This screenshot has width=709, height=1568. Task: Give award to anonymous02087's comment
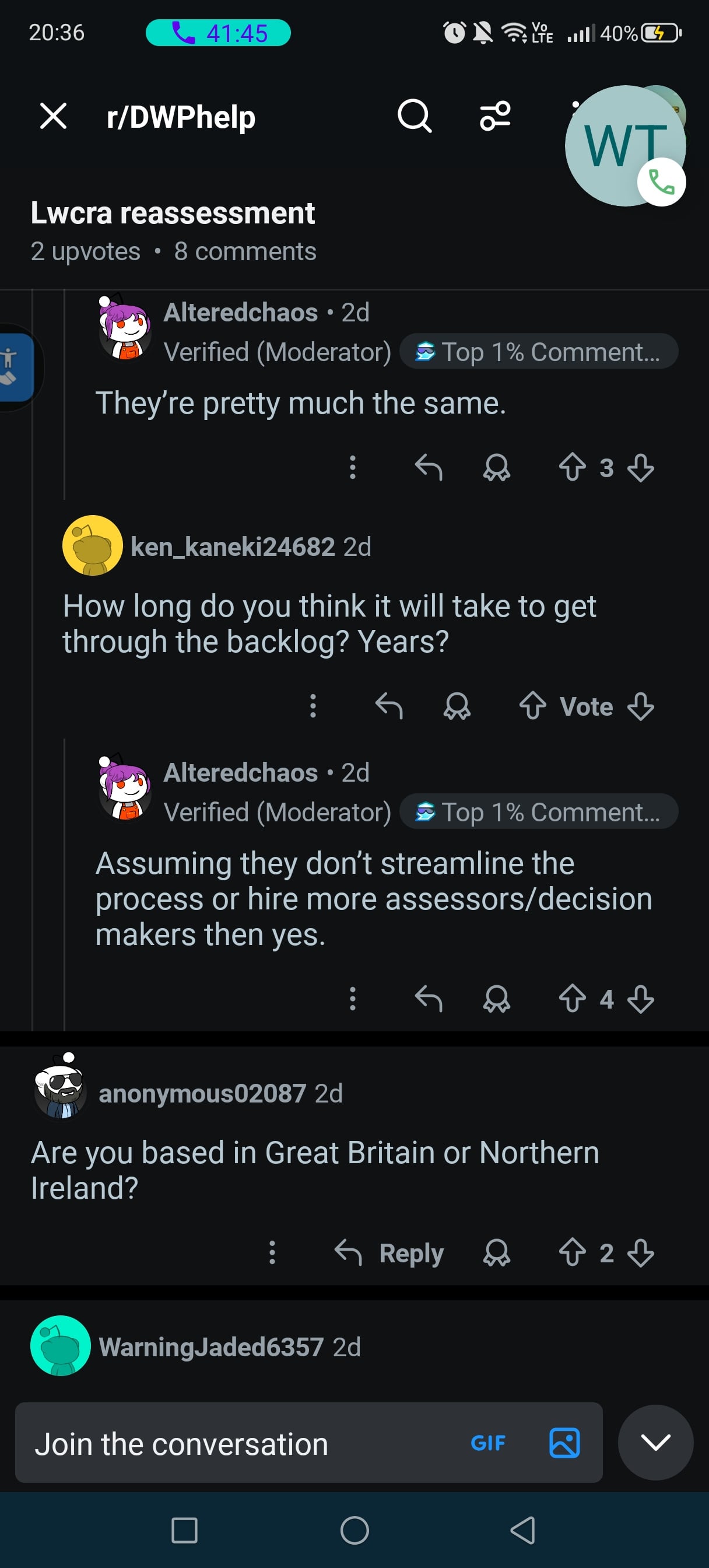(497, 1252)
